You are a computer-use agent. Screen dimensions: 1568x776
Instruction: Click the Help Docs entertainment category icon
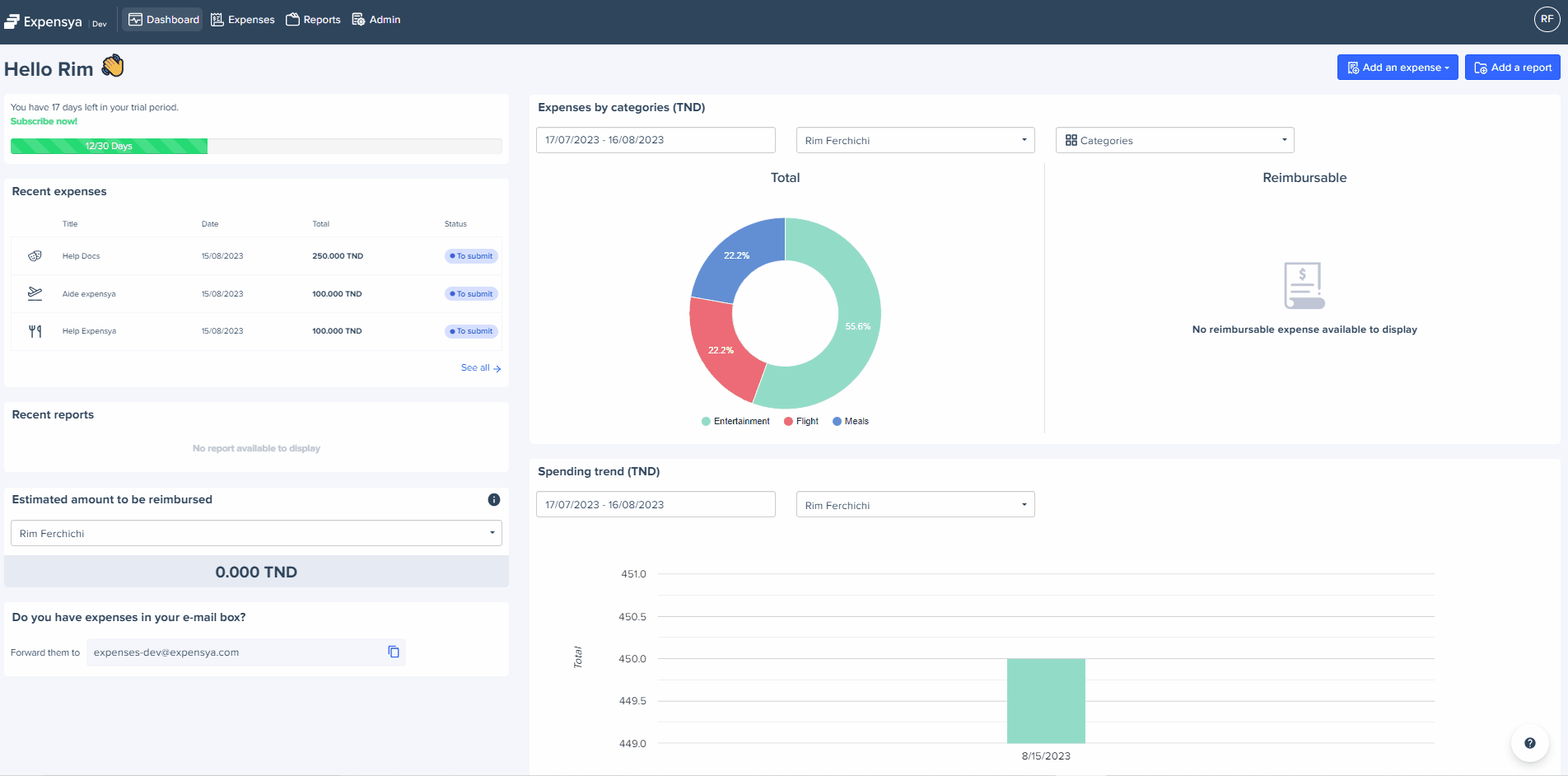click(35, 256)
